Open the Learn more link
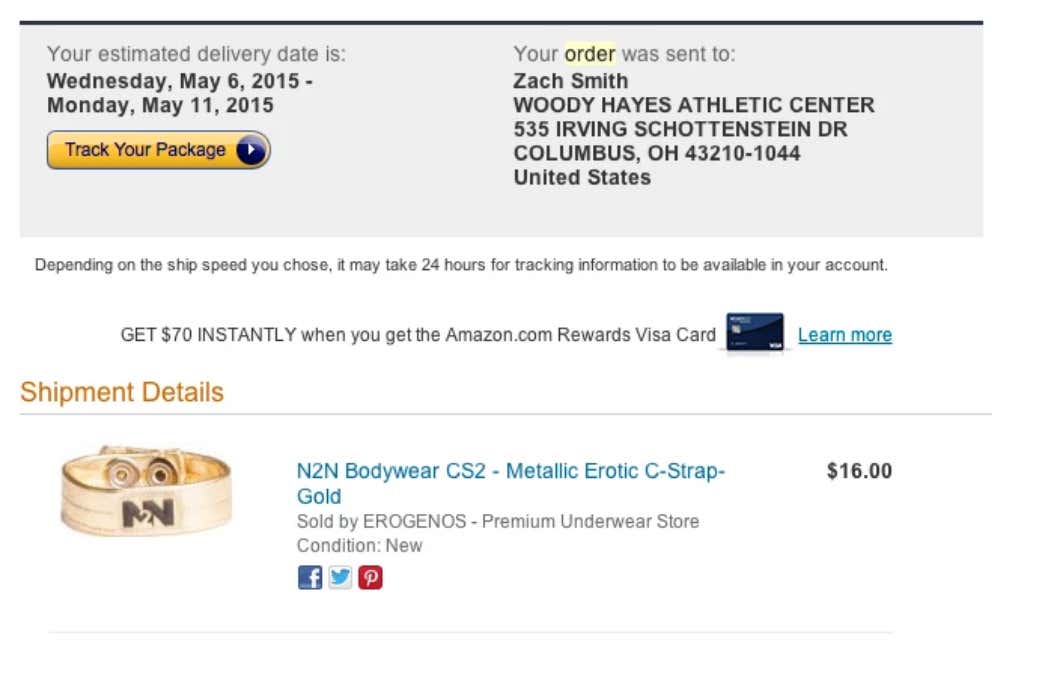The height and width of the screenshot is (696, 1038). coord(844,335)
